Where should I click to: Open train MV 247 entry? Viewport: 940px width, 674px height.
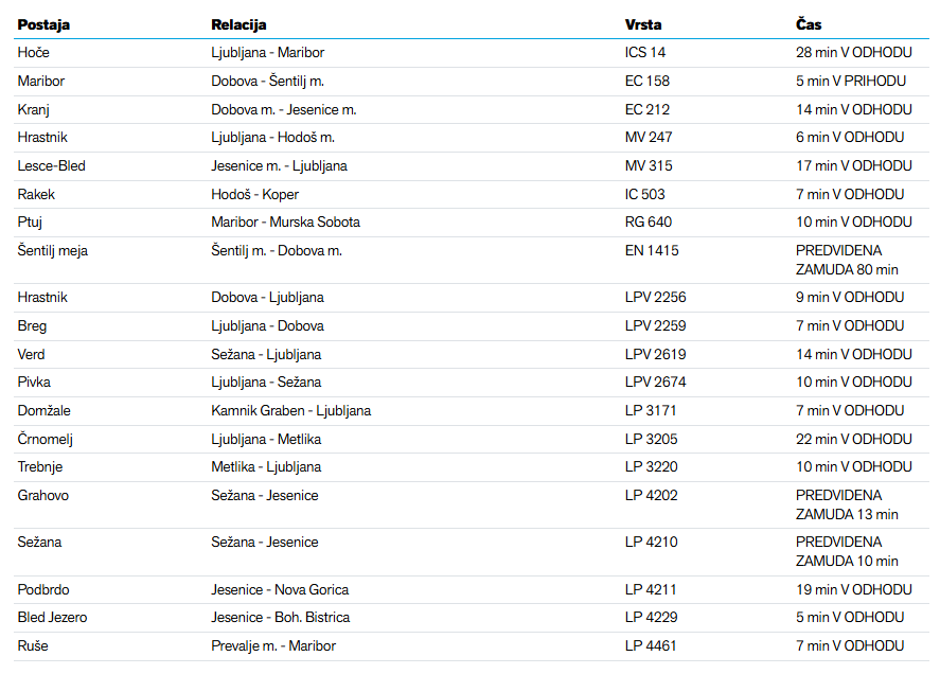(x=648, y=137)
